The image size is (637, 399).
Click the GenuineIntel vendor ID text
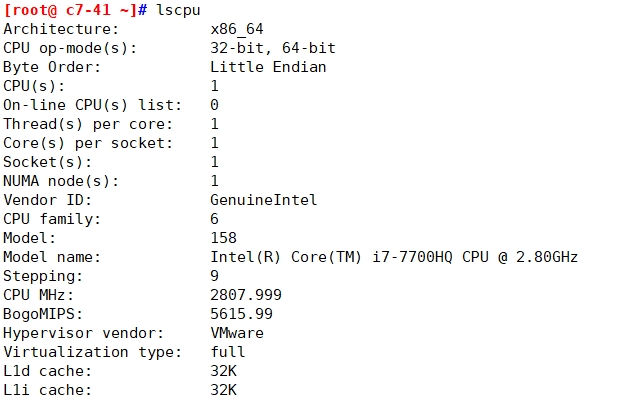pyautogui.click(x=264, y=200)
